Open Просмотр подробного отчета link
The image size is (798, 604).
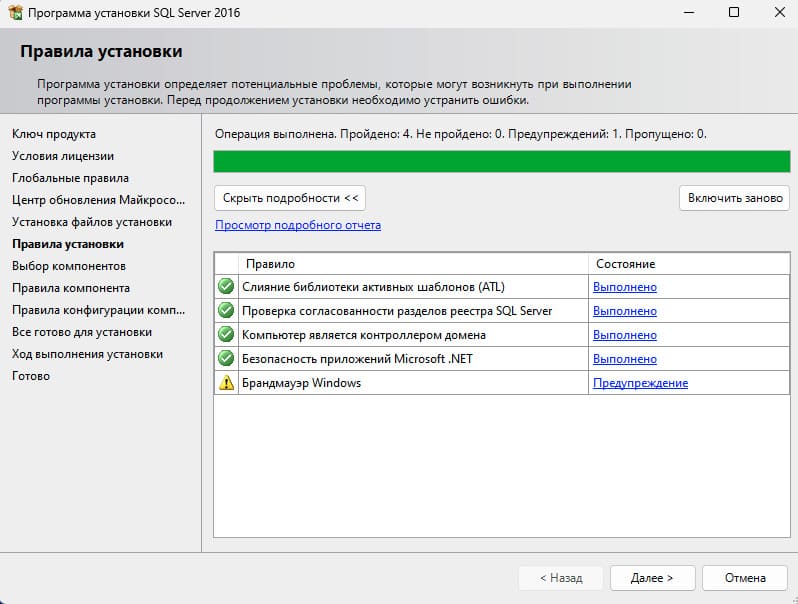tap(298, 225)
